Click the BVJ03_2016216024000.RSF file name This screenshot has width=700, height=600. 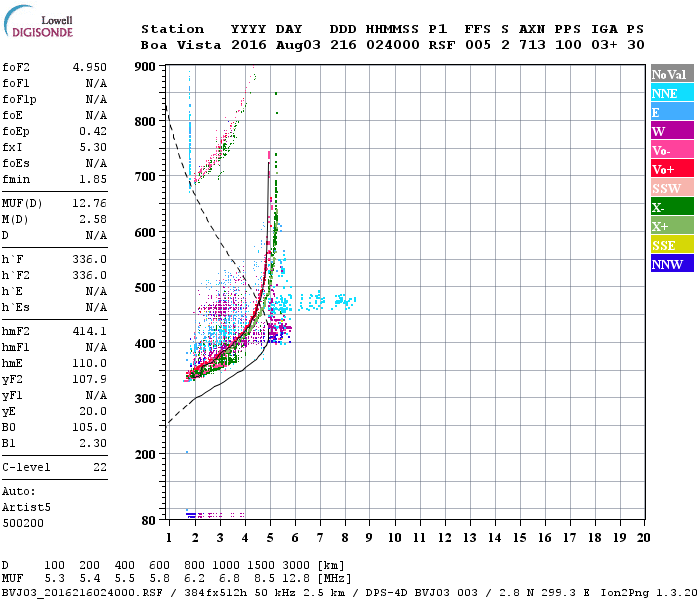(82, 593)
